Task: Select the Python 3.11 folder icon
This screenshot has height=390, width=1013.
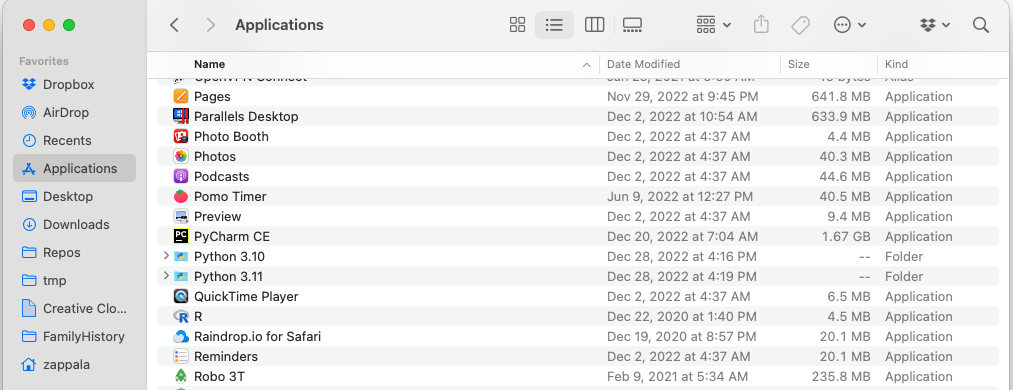Action: (181, 276)
